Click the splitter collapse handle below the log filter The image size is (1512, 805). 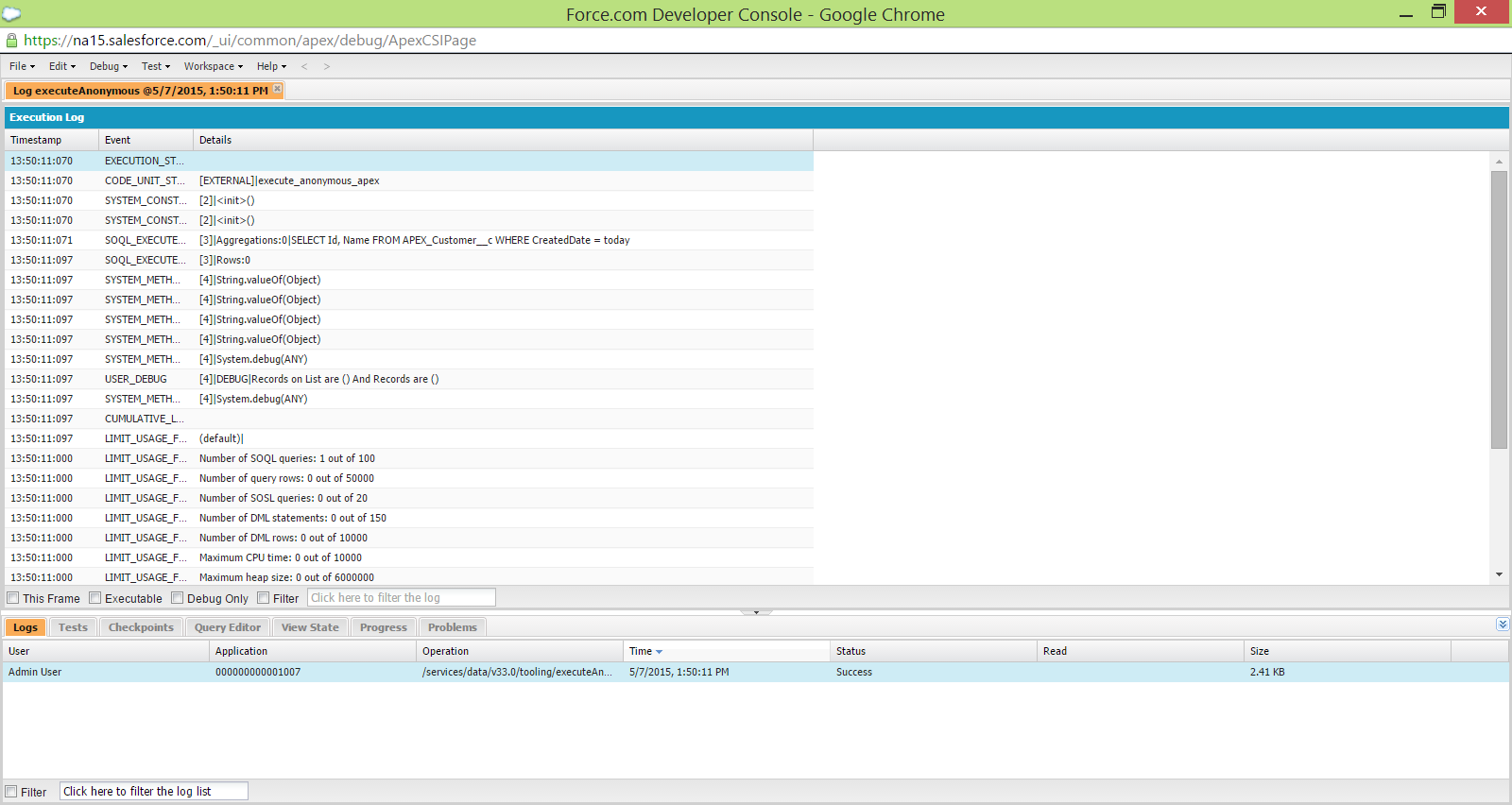[x=756, y=612]
